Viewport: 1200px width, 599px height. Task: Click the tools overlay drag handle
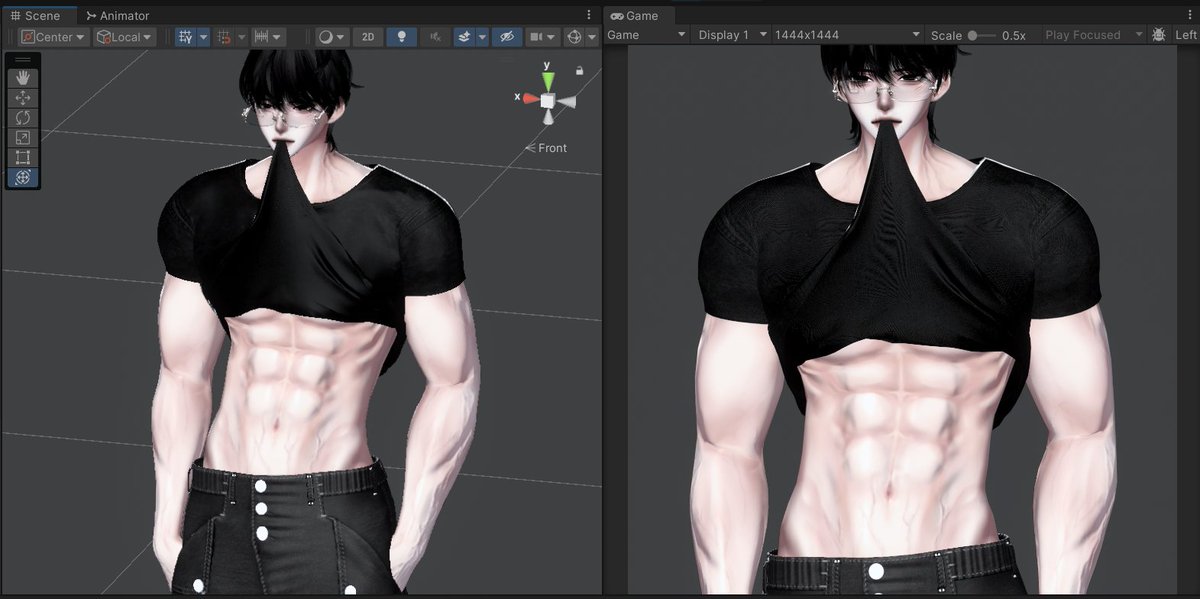[x=23, y=60]
